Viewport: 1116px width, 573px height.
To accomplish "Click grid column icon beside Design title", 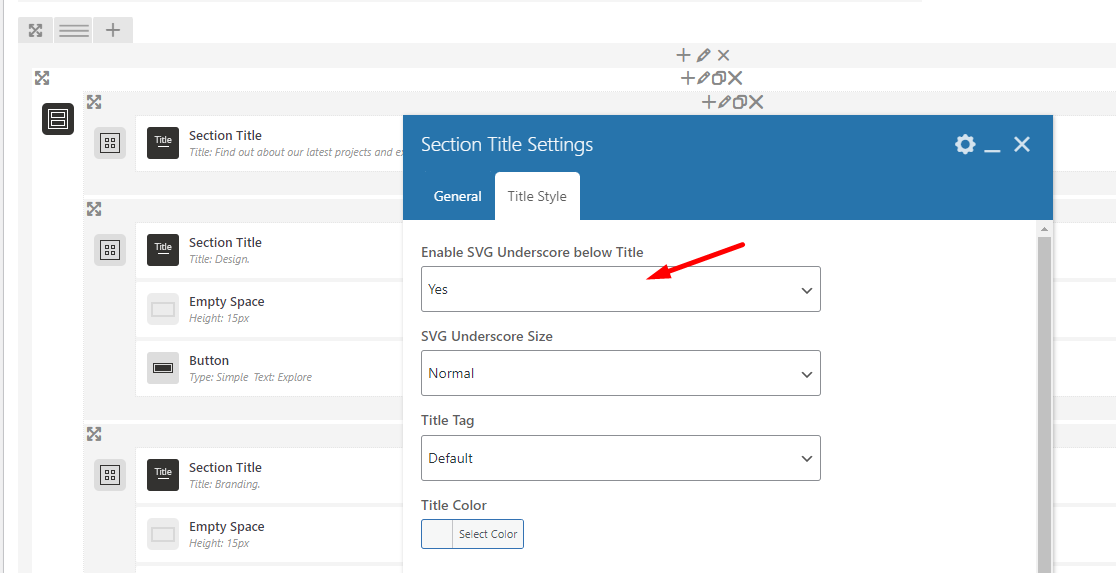I will point(110,250).
